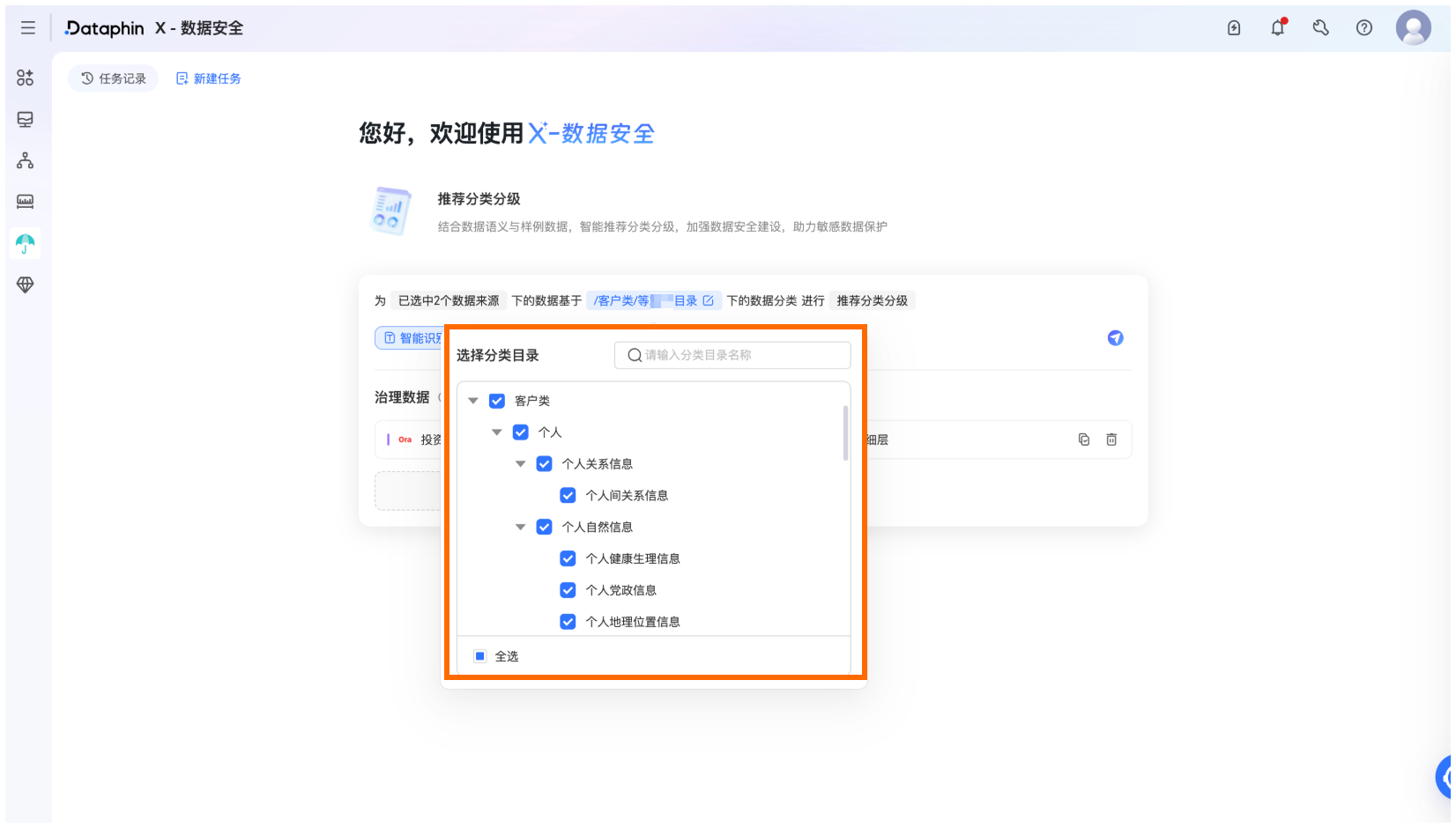Click the 推荐分类分级 card illustration

pyautogui.click(x=391, y=211)
